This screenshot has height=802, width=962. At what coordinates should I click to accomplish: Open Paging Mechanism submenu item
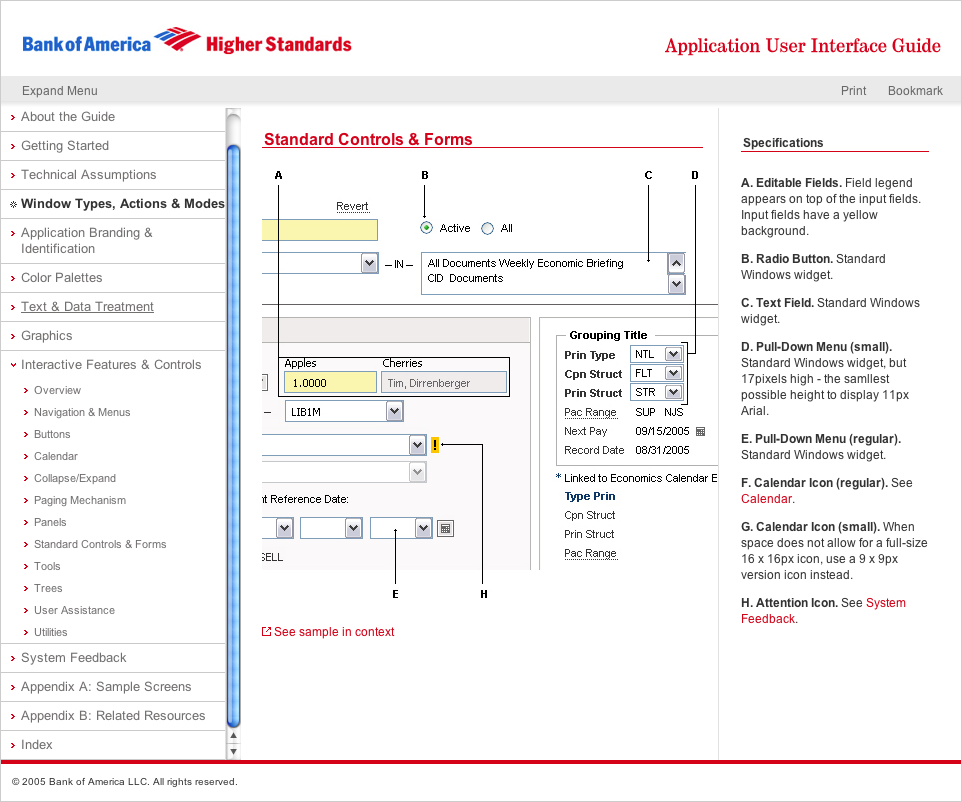tap(80, 501)
